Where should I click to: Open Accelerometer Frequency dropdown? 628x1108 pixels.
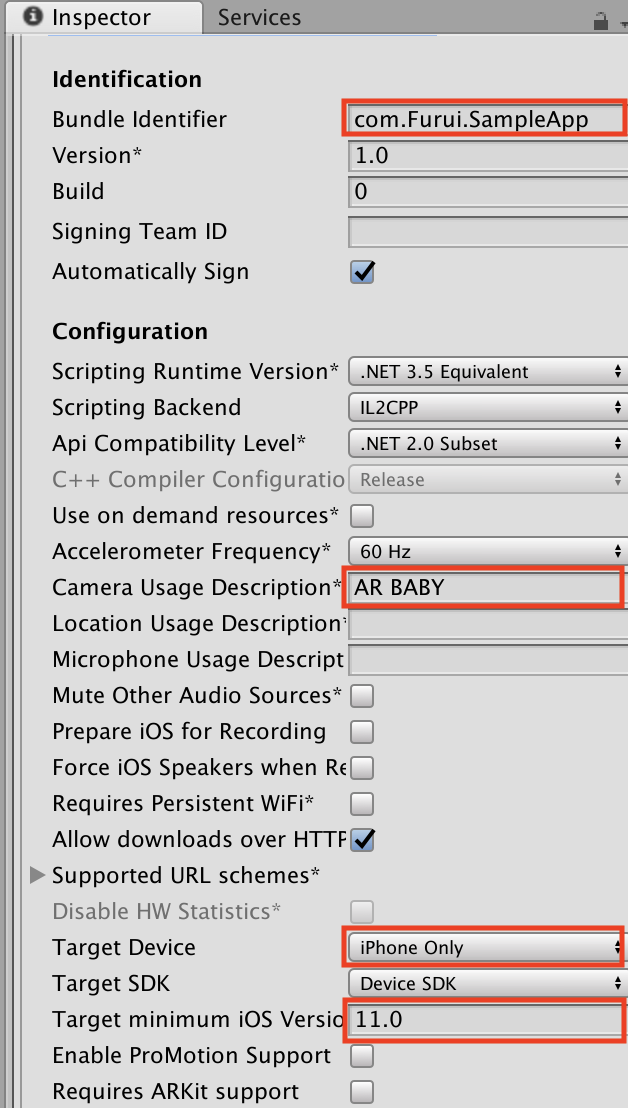[487, 552]
